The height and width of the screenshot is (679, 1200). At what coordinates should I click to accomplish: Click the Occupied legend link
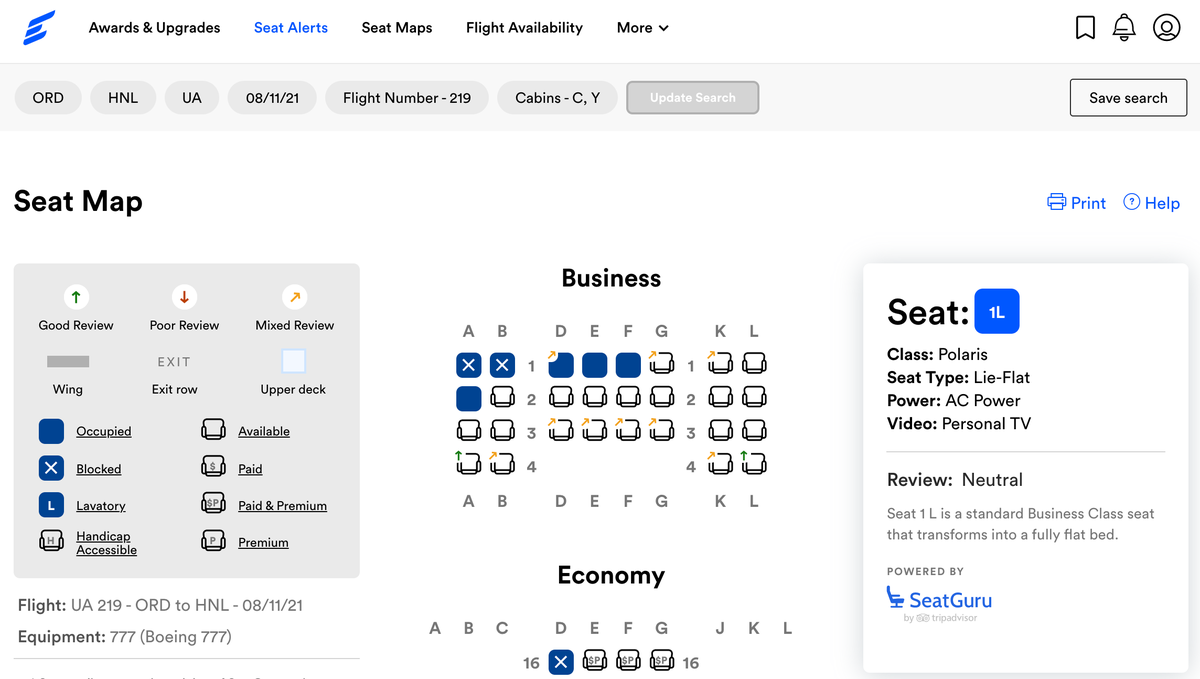[104, 431]
